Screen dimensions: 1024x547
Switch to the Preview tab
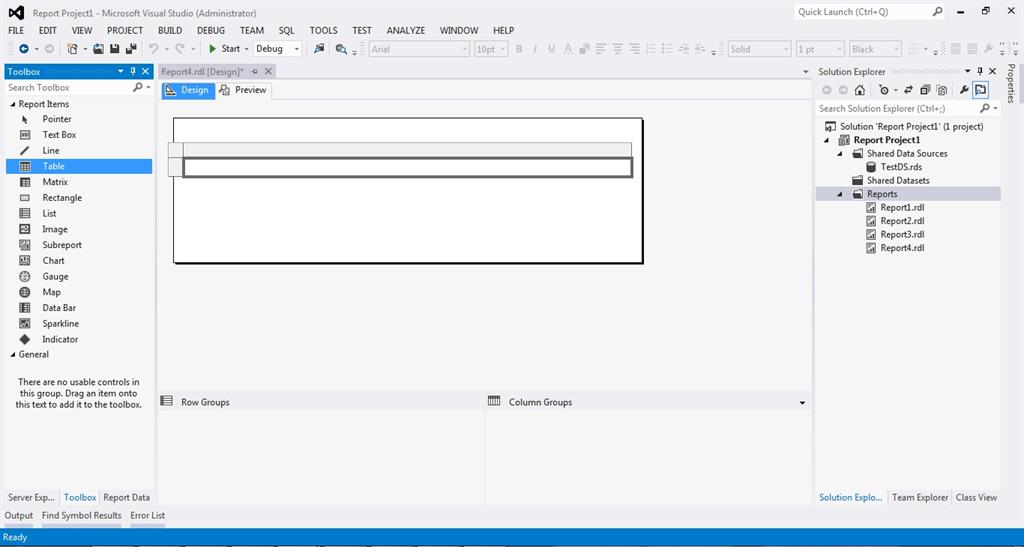point(244,90)
